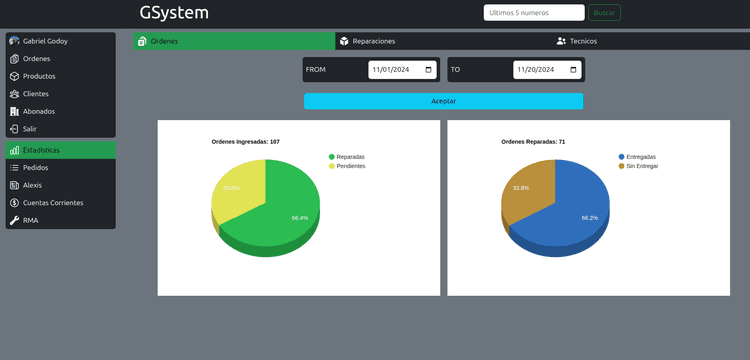The width and height of the screenshot is (750, 360).
Task: Click the Buscar button
Action: (x=604, y=13)
